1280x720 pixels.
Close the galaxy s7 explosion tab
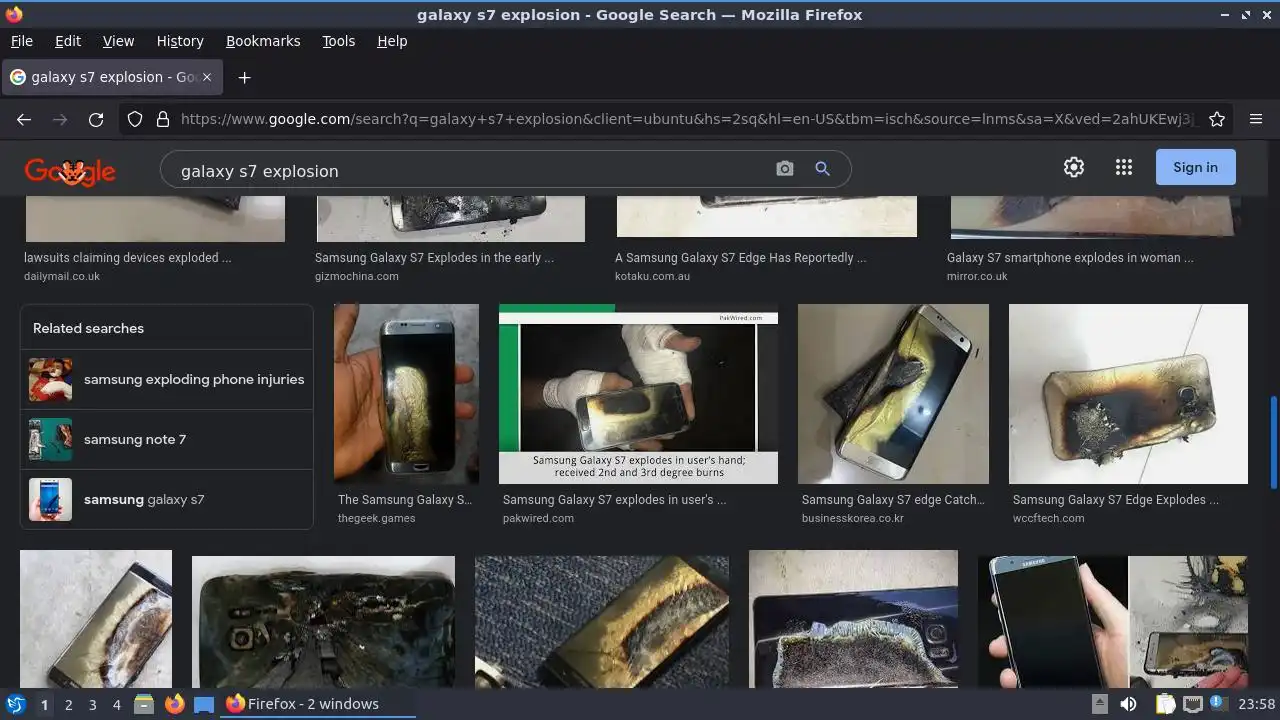(x=207, y=77)
